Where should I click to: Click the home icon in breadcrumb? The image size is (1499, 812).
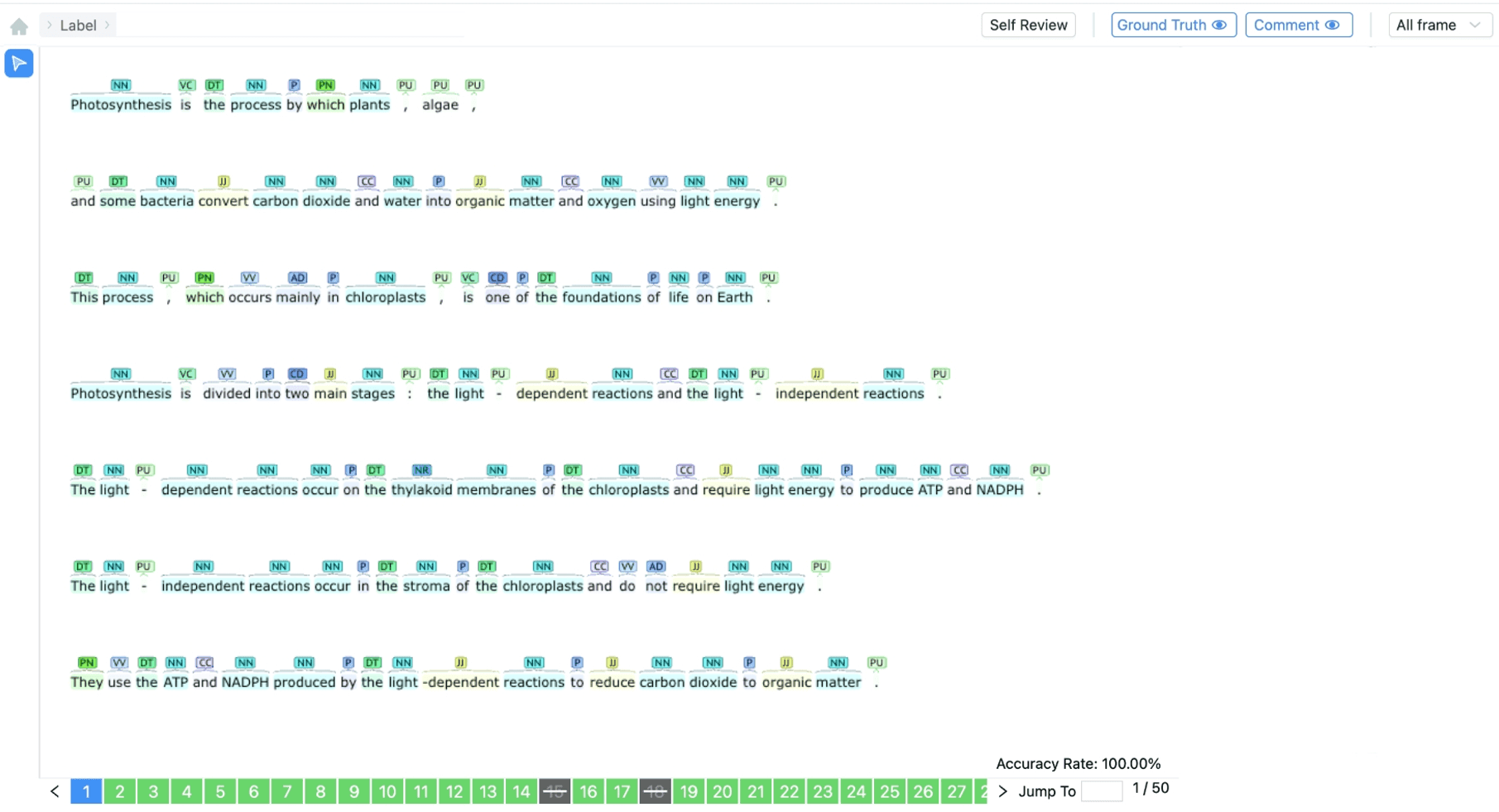pos(19,26)
